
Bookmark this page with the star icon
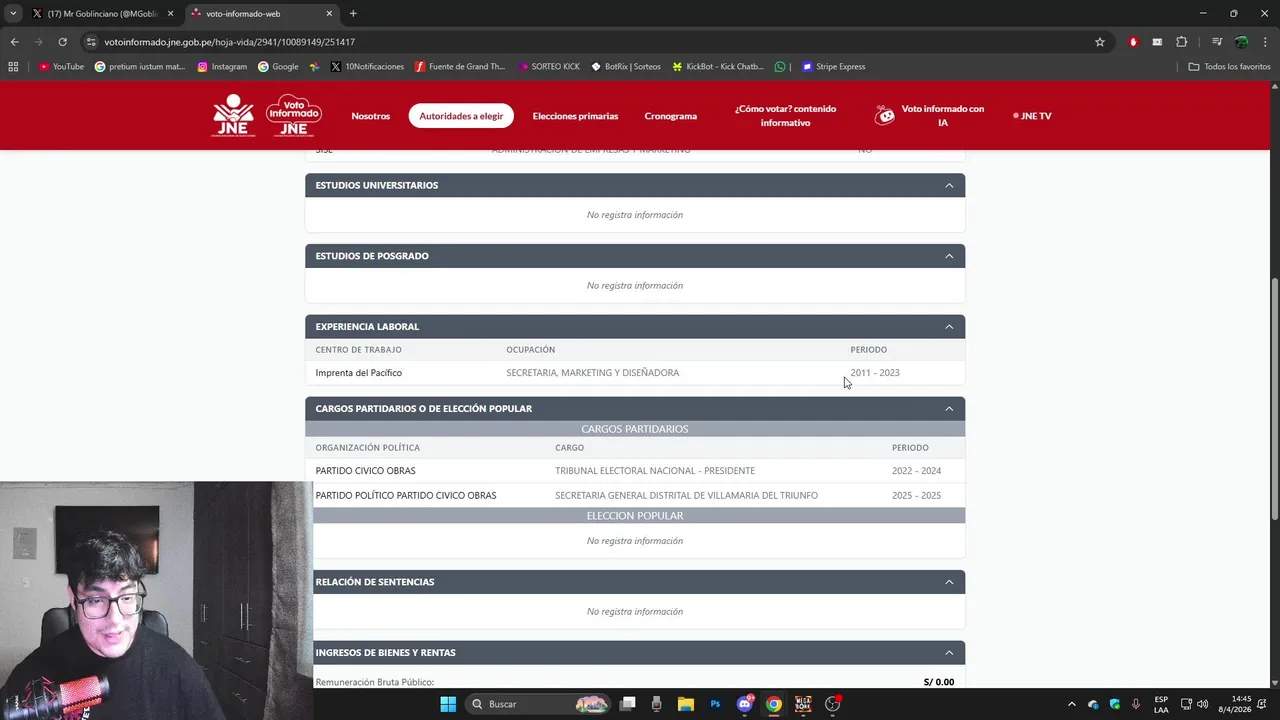[x=1100, y=42]
